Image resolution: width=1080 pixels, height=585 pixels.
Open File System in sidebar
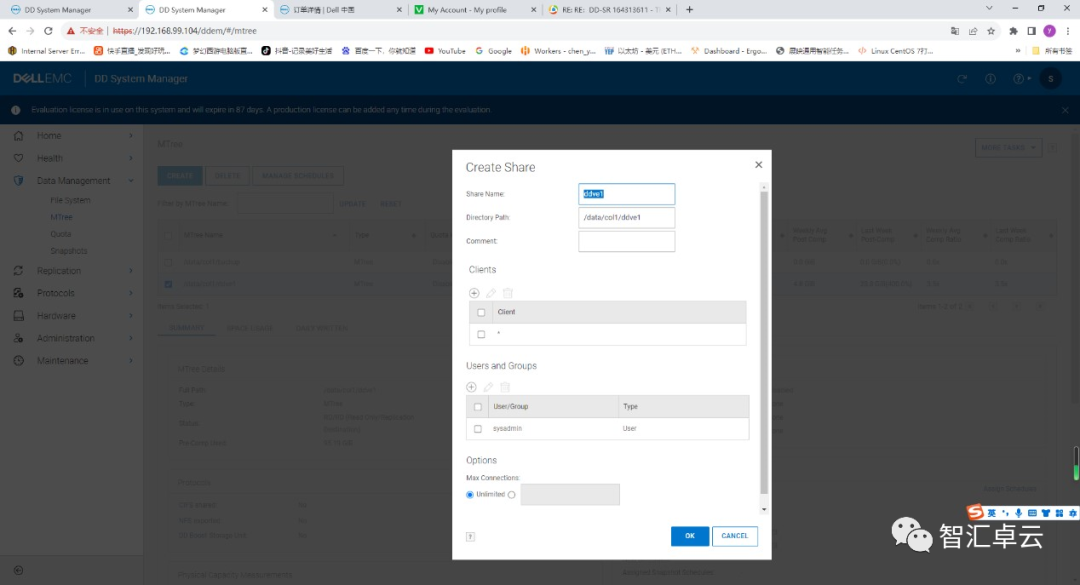pos(70,200)
